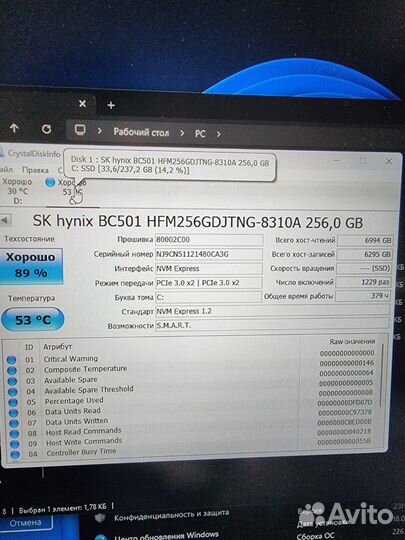405x540 pixels.
Task: Click the serial number field 'NJ9CN51121480CA3G'
Action: point(209,254)
